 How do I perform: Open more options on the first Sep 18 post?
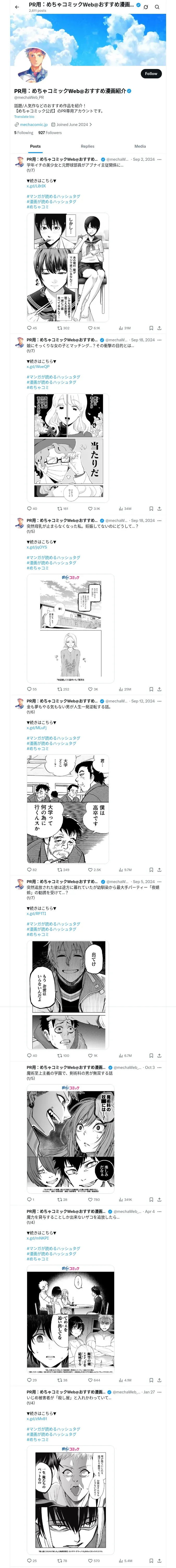pyautogui.click(x=160, y=340)
